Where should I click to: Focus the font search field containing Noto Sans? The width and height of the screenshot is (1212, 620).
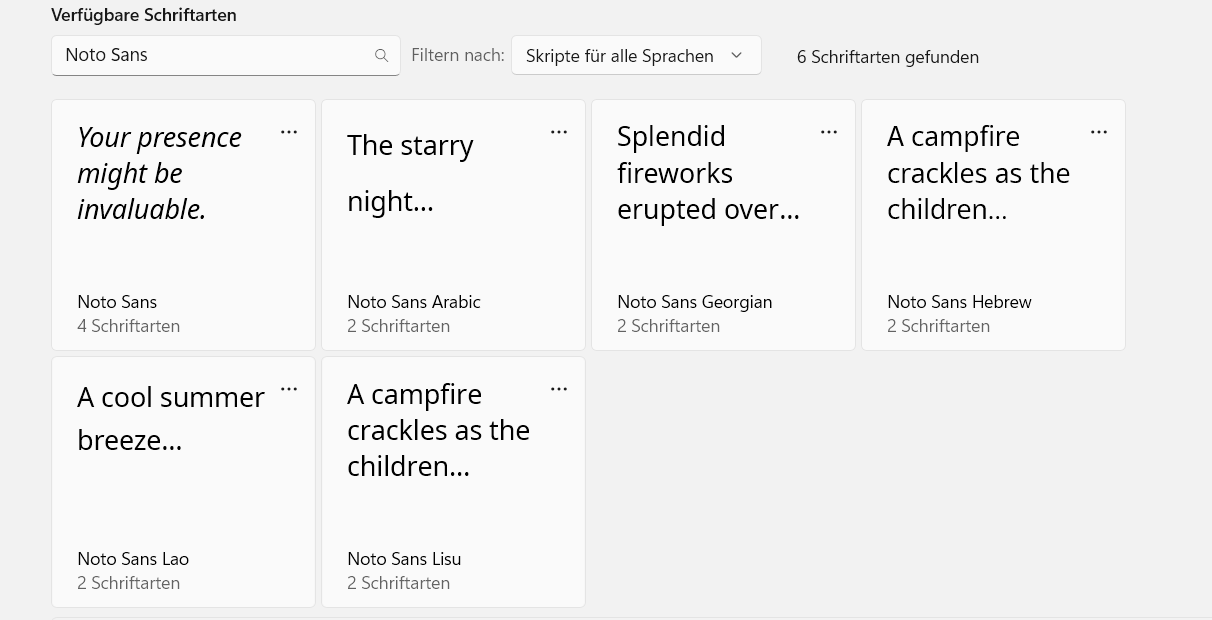pos(210,56)
